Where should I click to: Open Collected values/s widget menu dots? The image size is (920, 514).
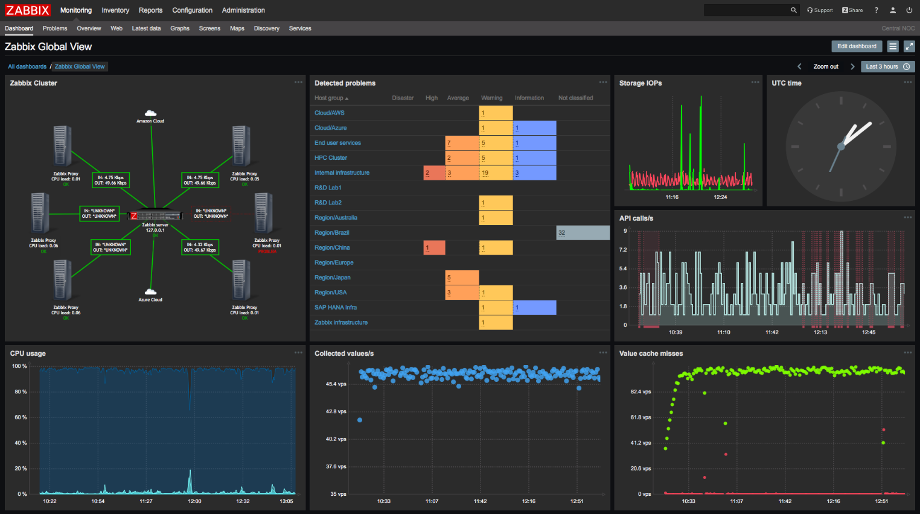coord(603,353)
